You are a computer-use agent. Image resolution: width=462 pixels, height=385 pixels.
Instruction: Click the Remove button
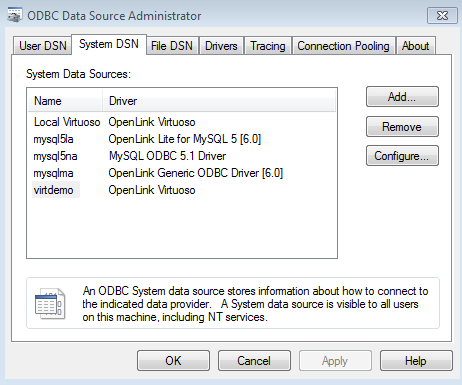[402, 127]
